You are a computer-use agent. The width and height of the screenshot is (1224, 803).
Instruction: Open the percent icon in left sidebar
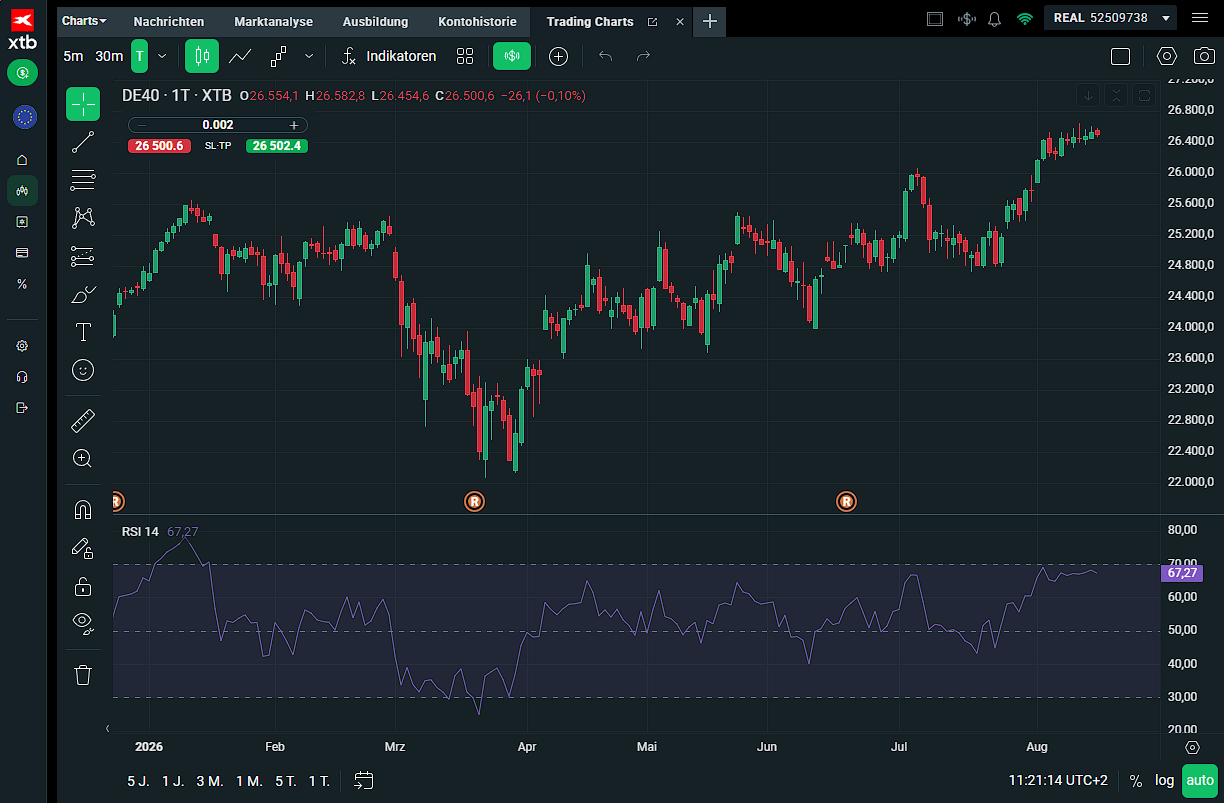[x=22, y=284]
